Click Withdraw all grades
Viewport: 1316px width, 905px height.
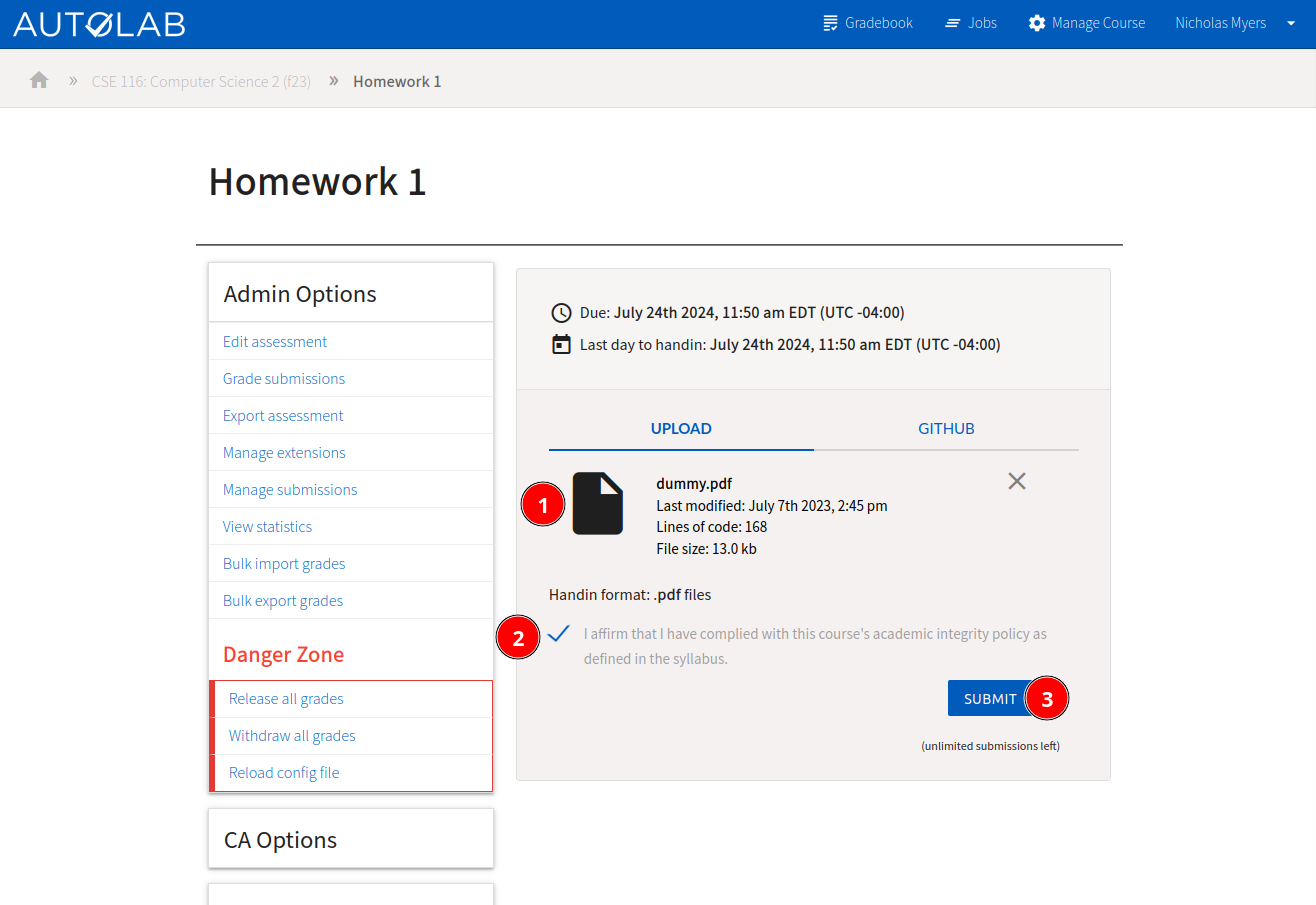click(x=292, y=735)
